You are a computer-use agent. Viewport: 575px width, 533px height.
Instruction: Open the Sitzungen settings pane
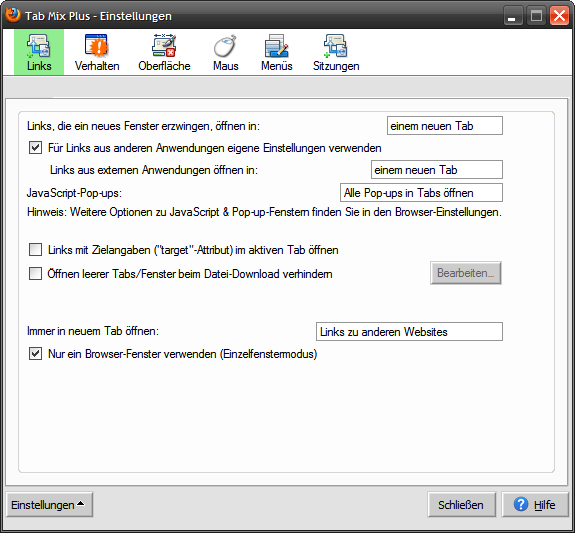(336, 52)
